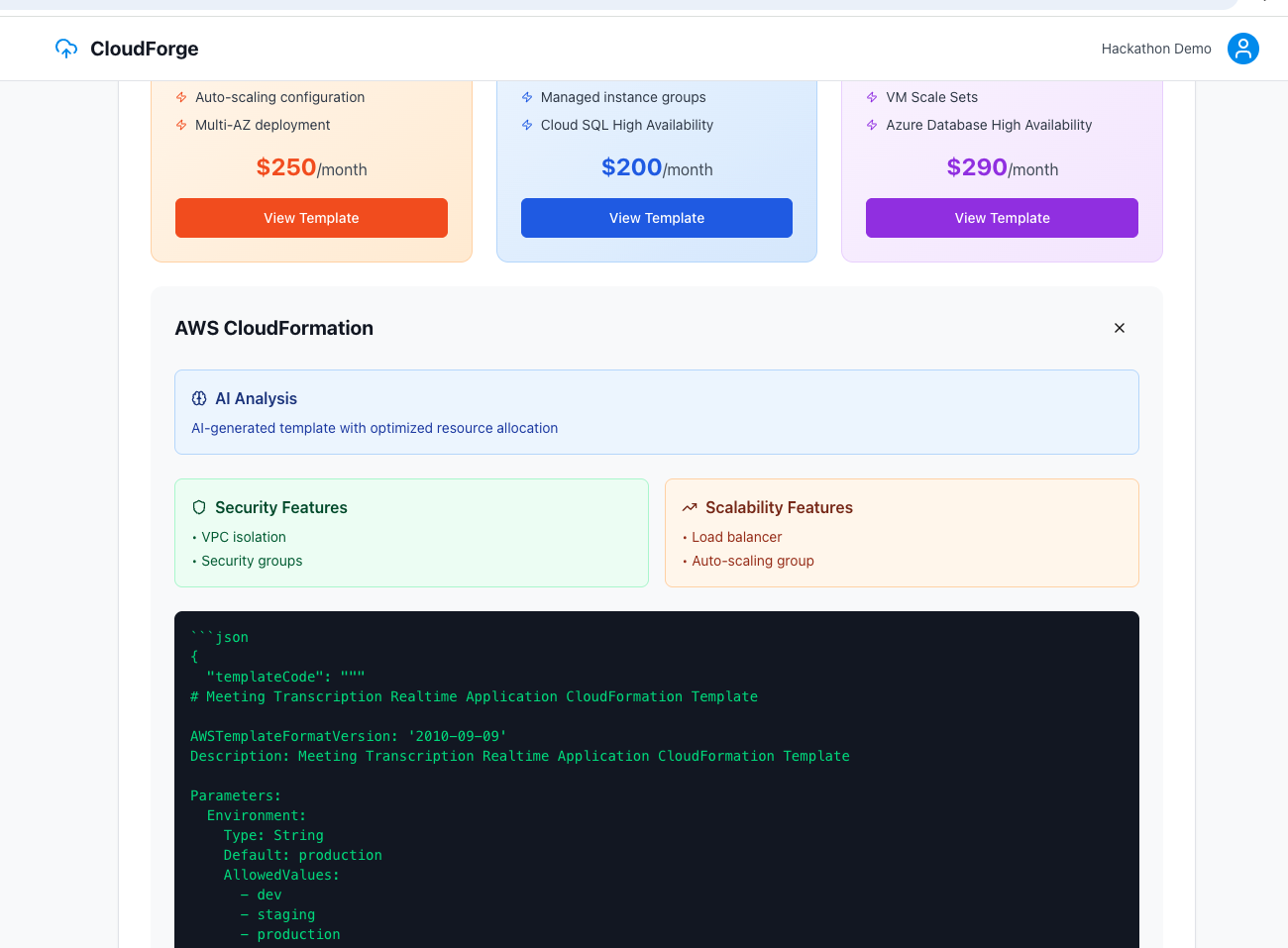Click the Cloud SQL High Availability text

(627, 125)
